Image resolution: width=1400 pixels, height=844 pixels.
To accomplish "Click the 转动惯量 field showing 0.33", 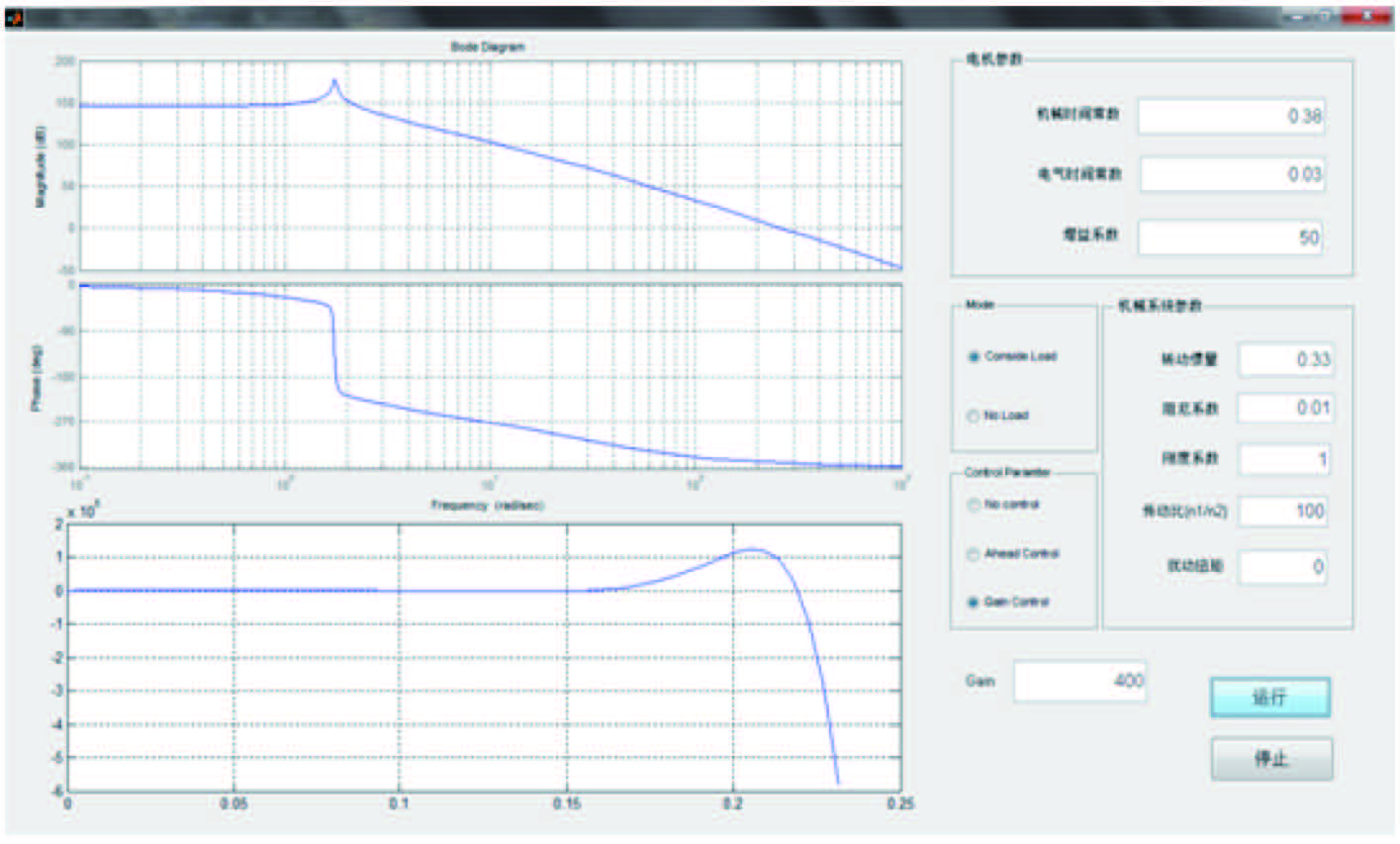I will [x=1284, y=359].
